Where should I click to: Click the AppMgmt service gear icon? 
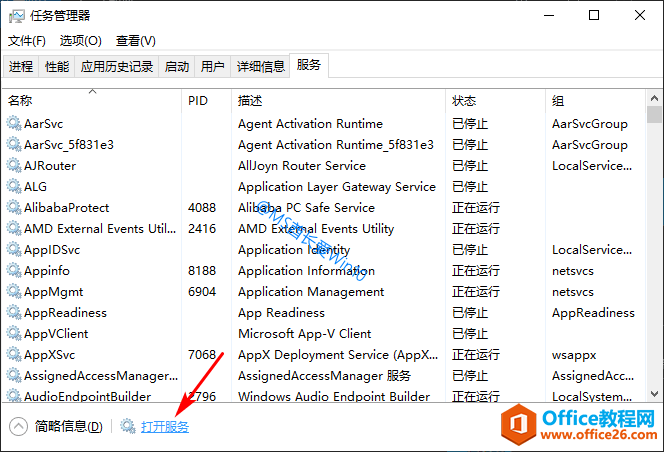(14, 291)
